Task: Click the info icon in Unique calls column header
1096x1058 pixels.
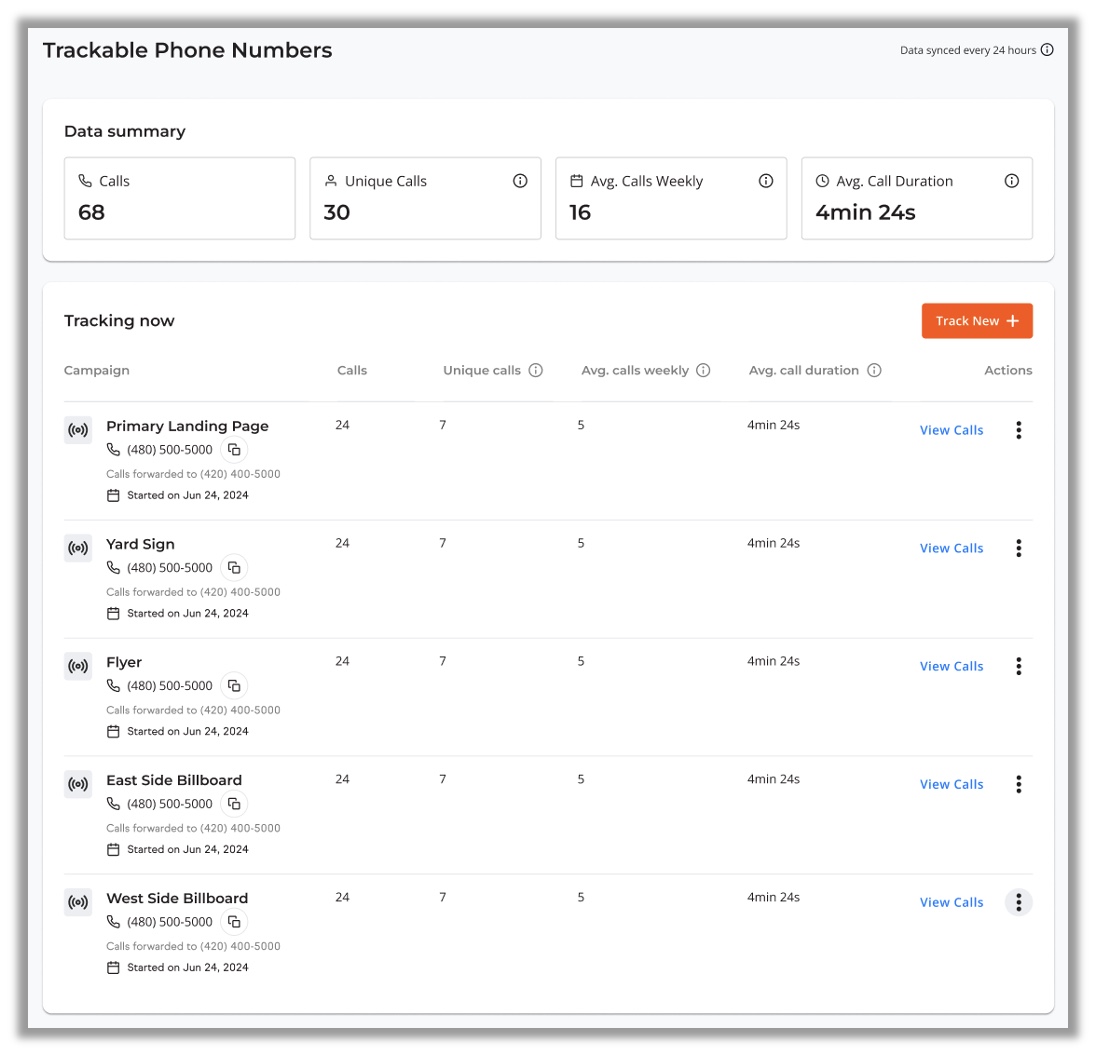Action: (x=536, y=370)
